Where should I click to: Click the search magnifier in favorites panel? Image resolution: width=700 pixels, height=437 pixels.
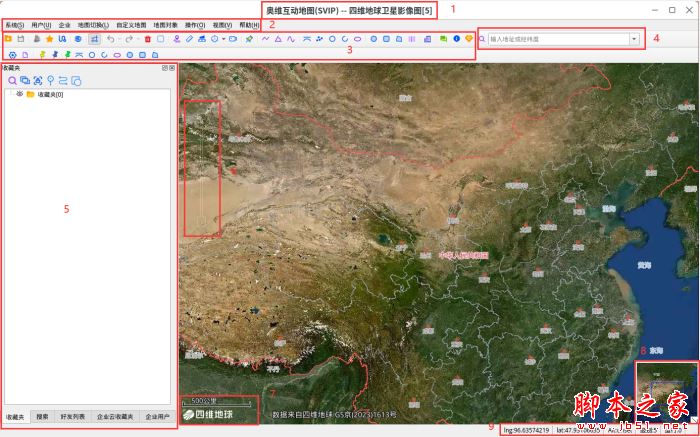point(12,80)
